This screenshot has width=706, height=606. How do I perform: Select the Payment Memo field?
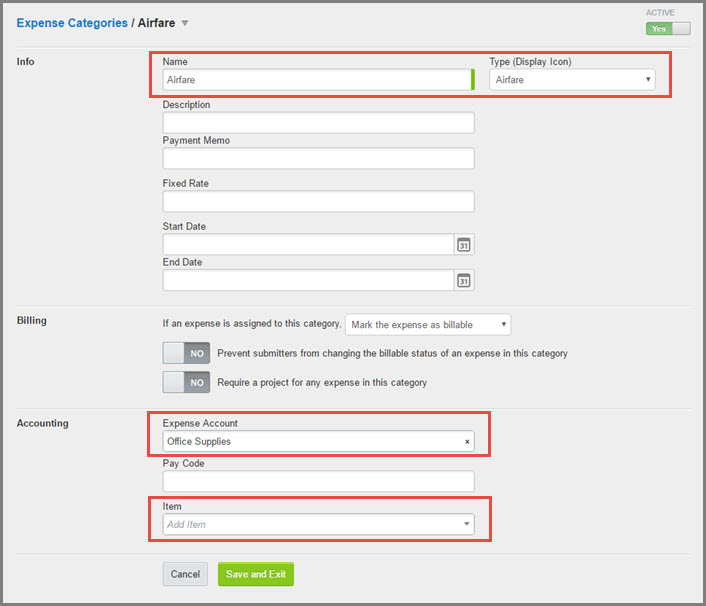pos(318,158)
